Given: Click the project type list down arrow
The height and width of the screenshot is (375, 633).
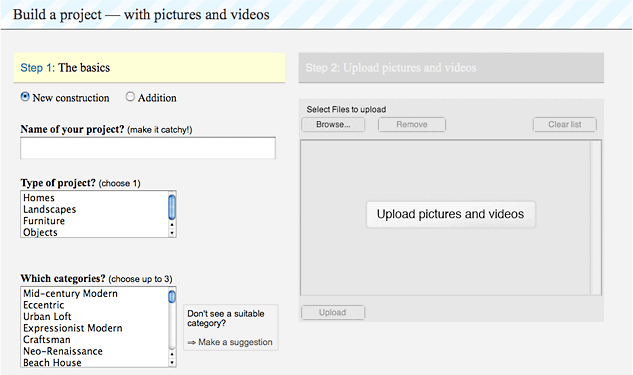Looking at the screenshot, I should 172,233.
